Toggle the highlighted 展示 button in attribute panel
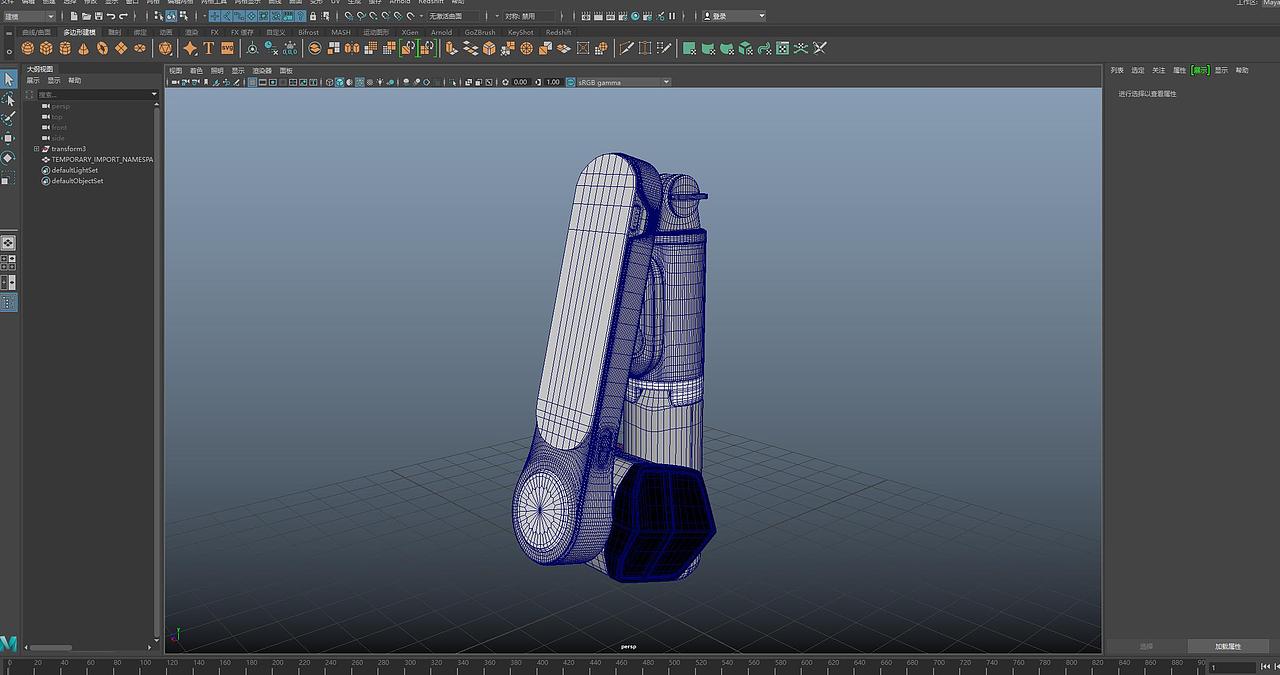 coord(1200,70)
